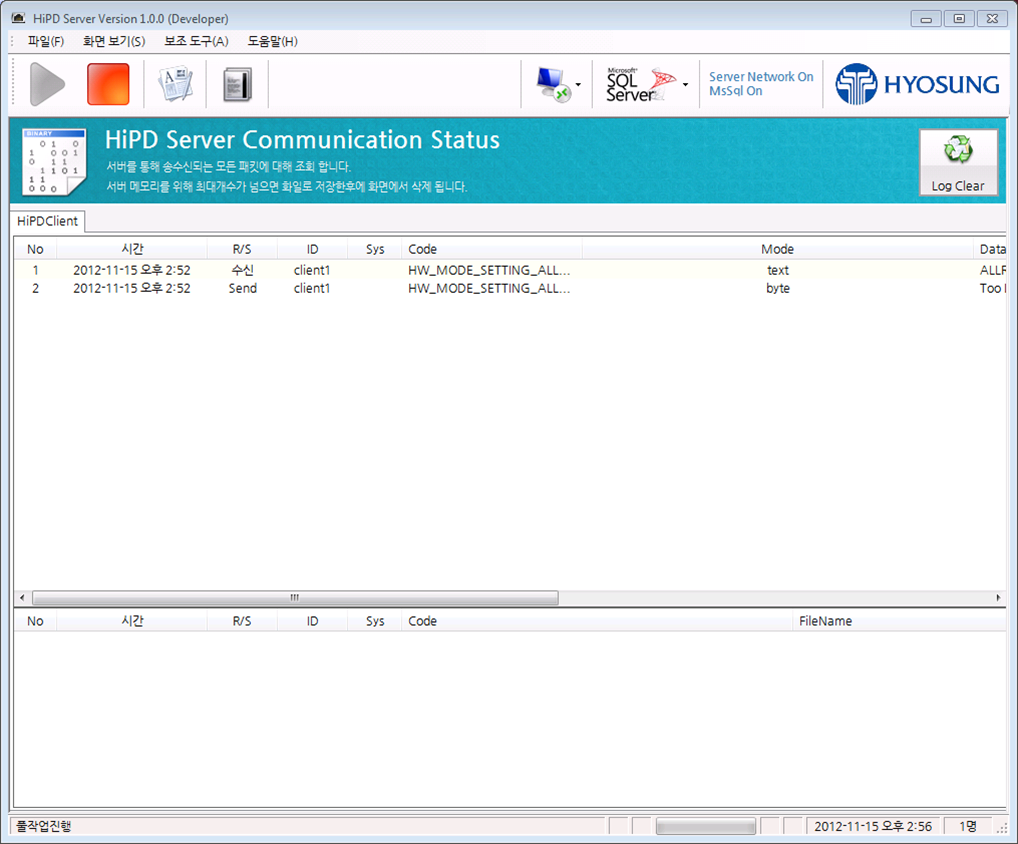
Task: Sort upper table by ID column
Action: click(x=312, y=249)
